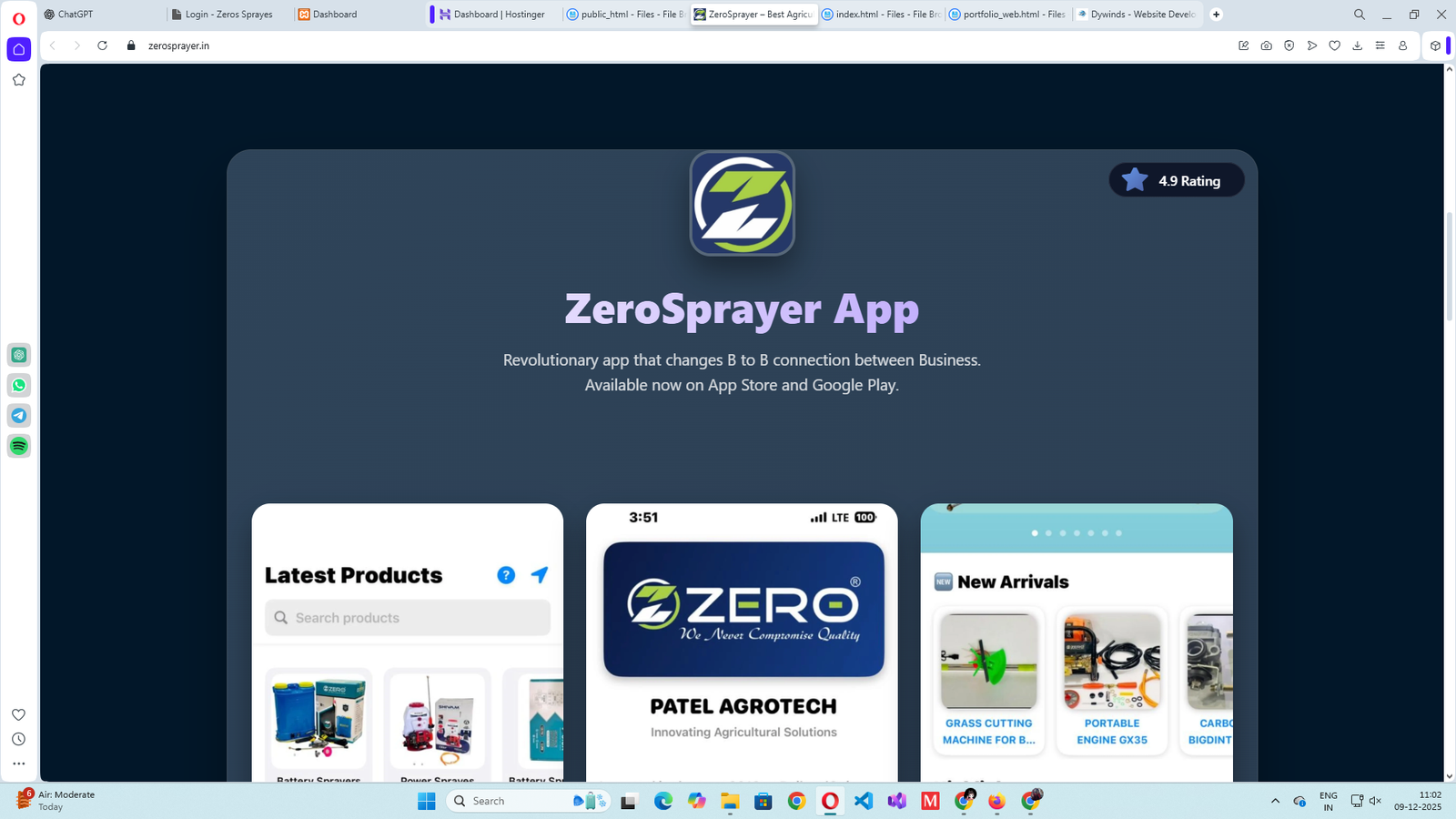
Task: Click the 4.9 Rating badge
Action: coord(1176,181)
